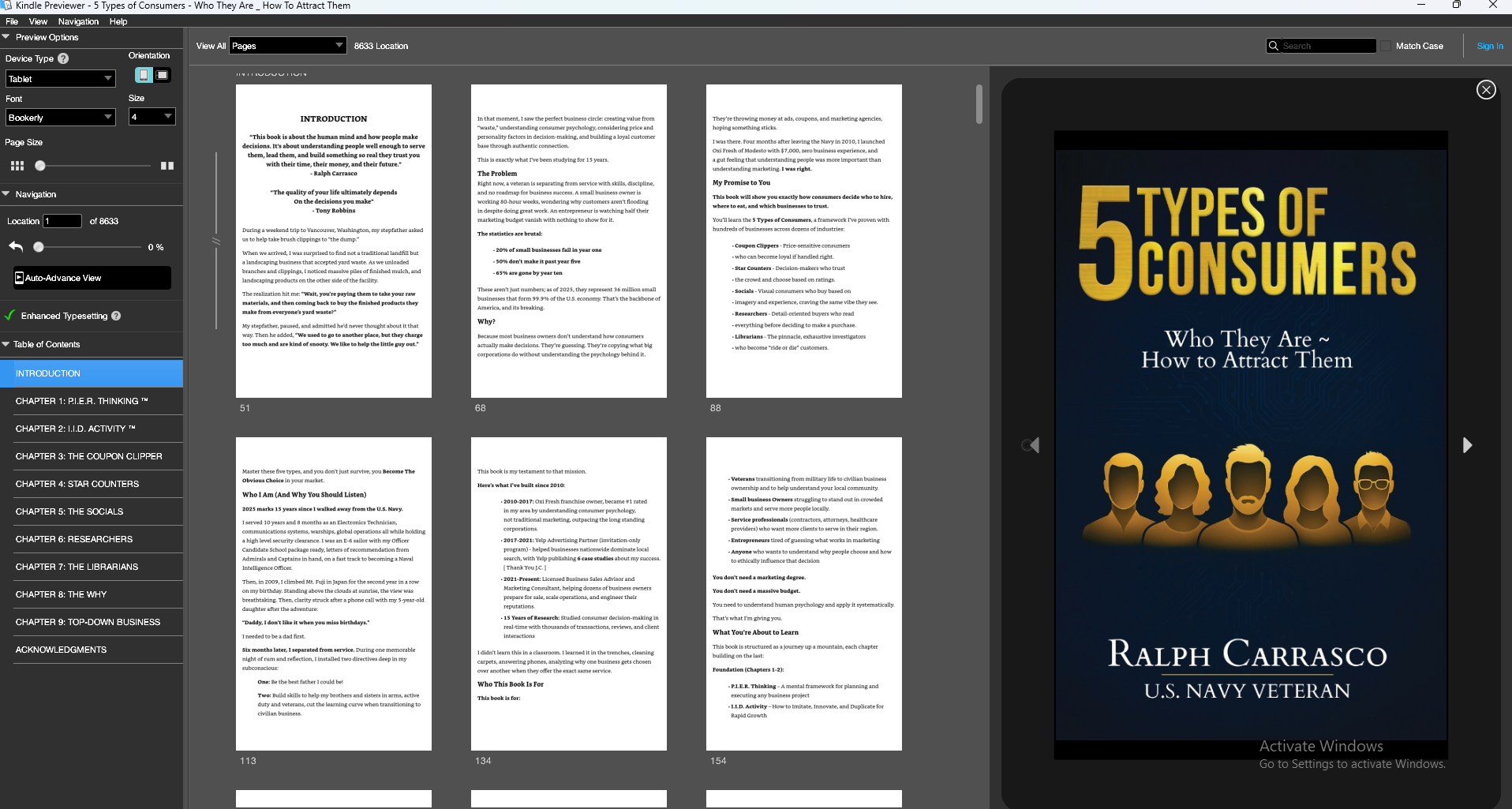This screenshot has width=1512, height=809.
Task: Restore down the Kindle Previewer window
Action: pyautogui.click(x=1457, y=5)
